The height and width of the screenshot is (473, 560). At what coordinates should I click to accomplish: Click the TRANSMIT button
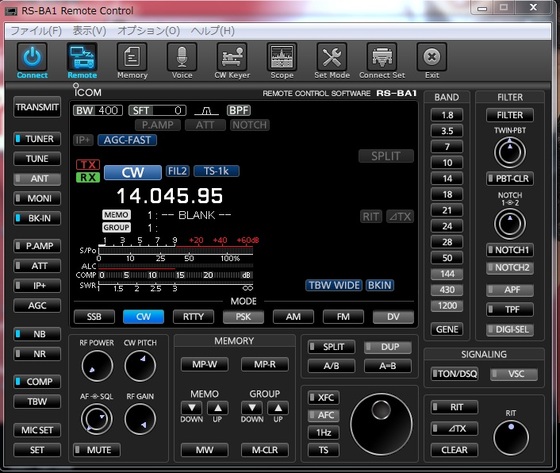coord(37,107)
